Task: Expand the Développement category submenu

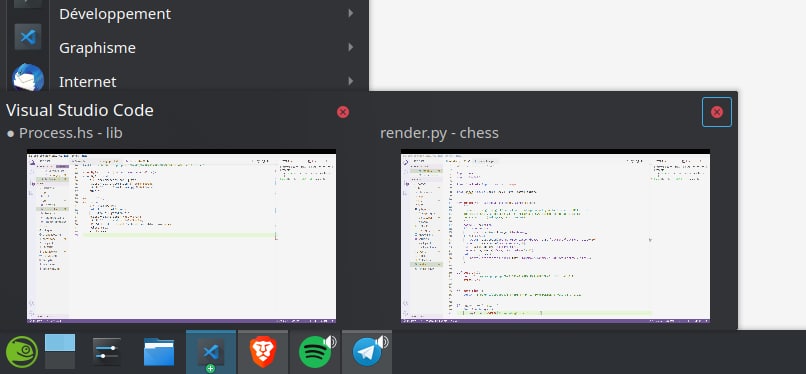Action: [351, 13]
